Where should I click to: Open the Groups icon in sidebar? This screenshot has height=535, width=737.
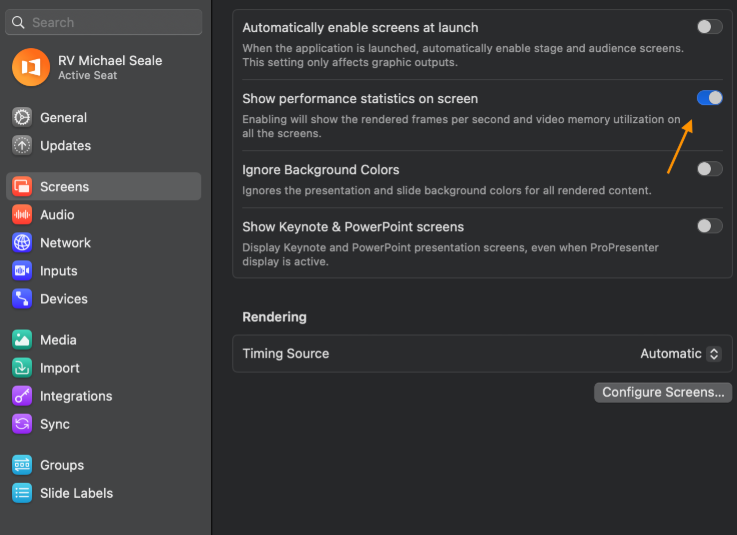pos(22,465)
